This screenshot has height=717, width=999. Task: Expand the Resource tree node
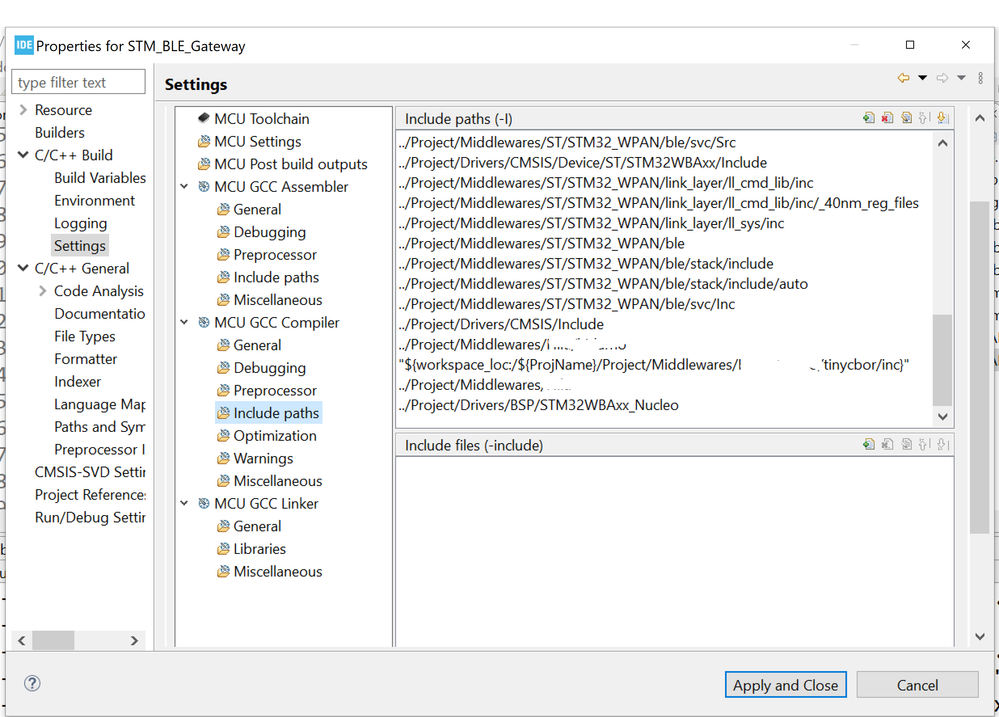(23, 110)
